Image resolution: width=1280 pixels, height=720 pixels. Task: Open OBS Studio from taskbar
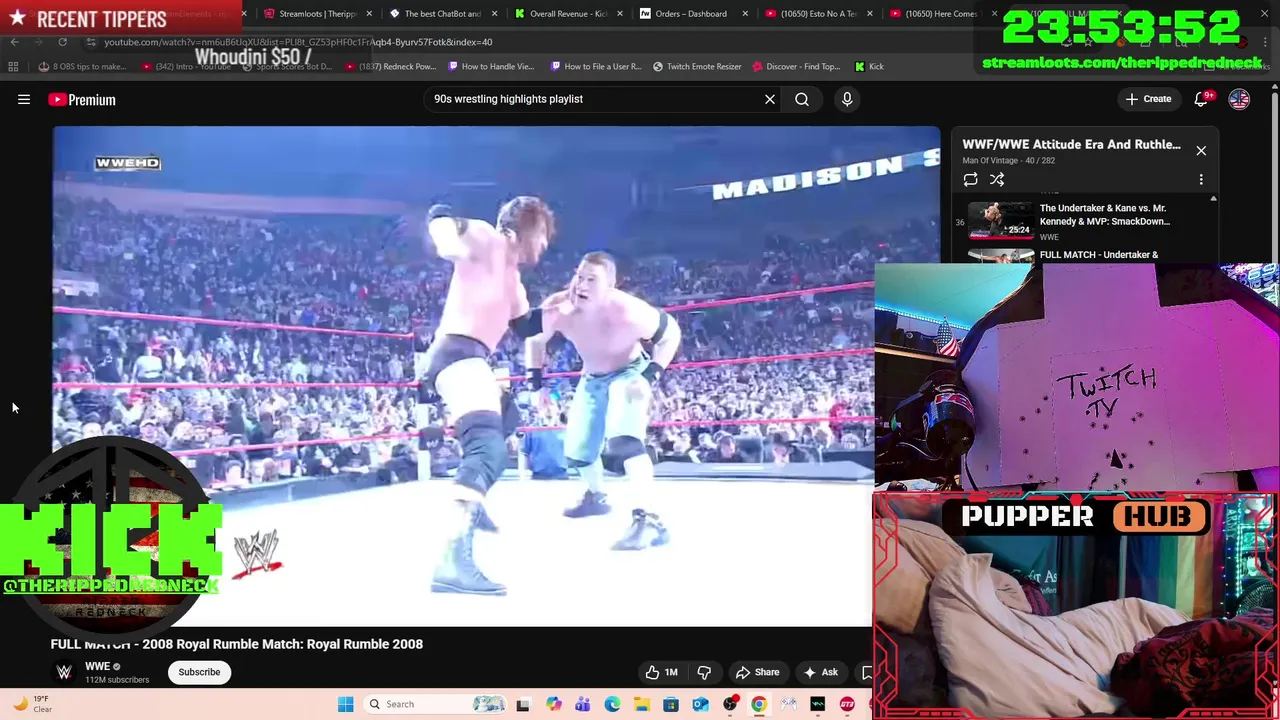point(730,704)
